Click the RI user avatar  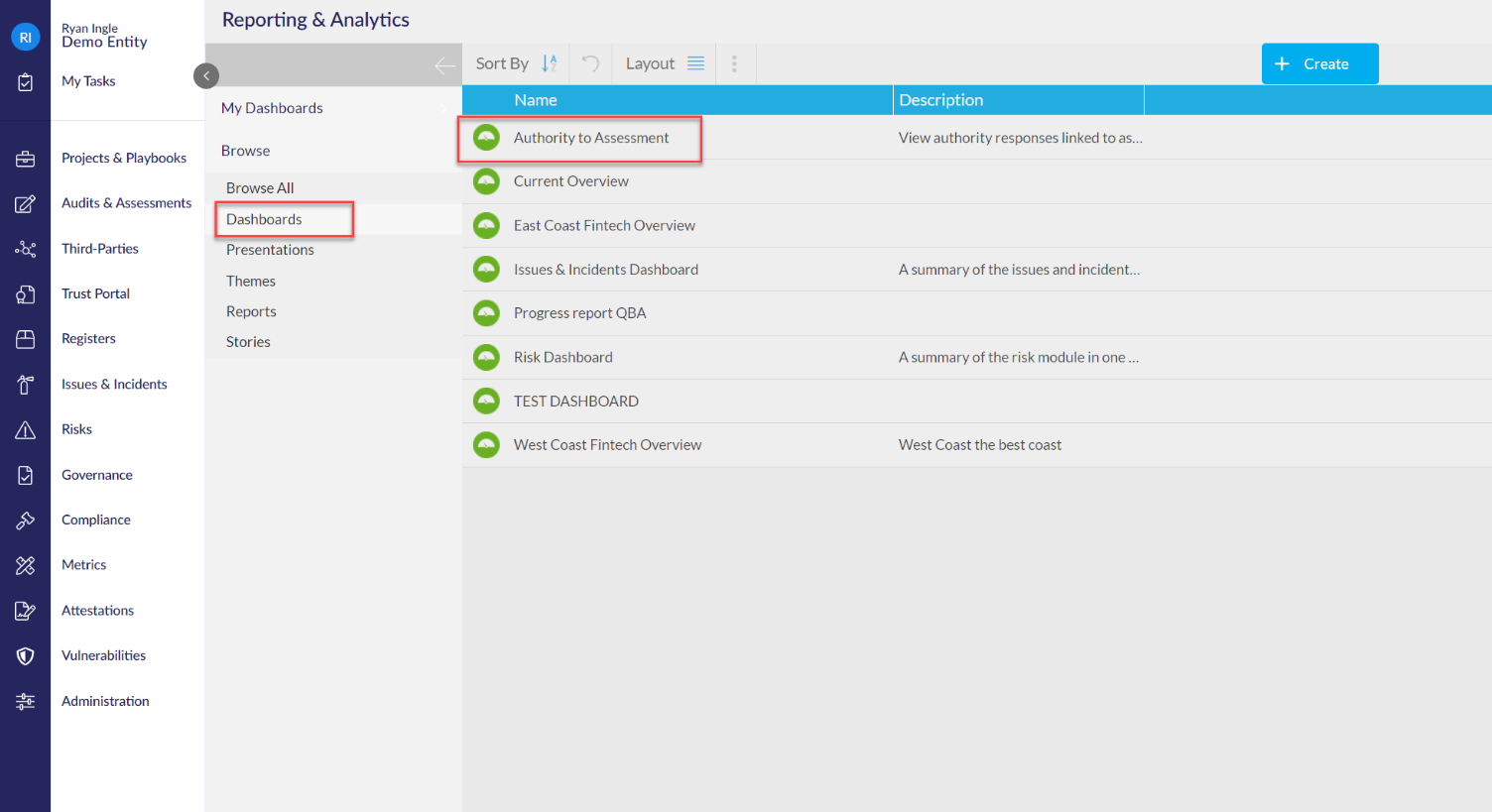[x=26, y=38]
